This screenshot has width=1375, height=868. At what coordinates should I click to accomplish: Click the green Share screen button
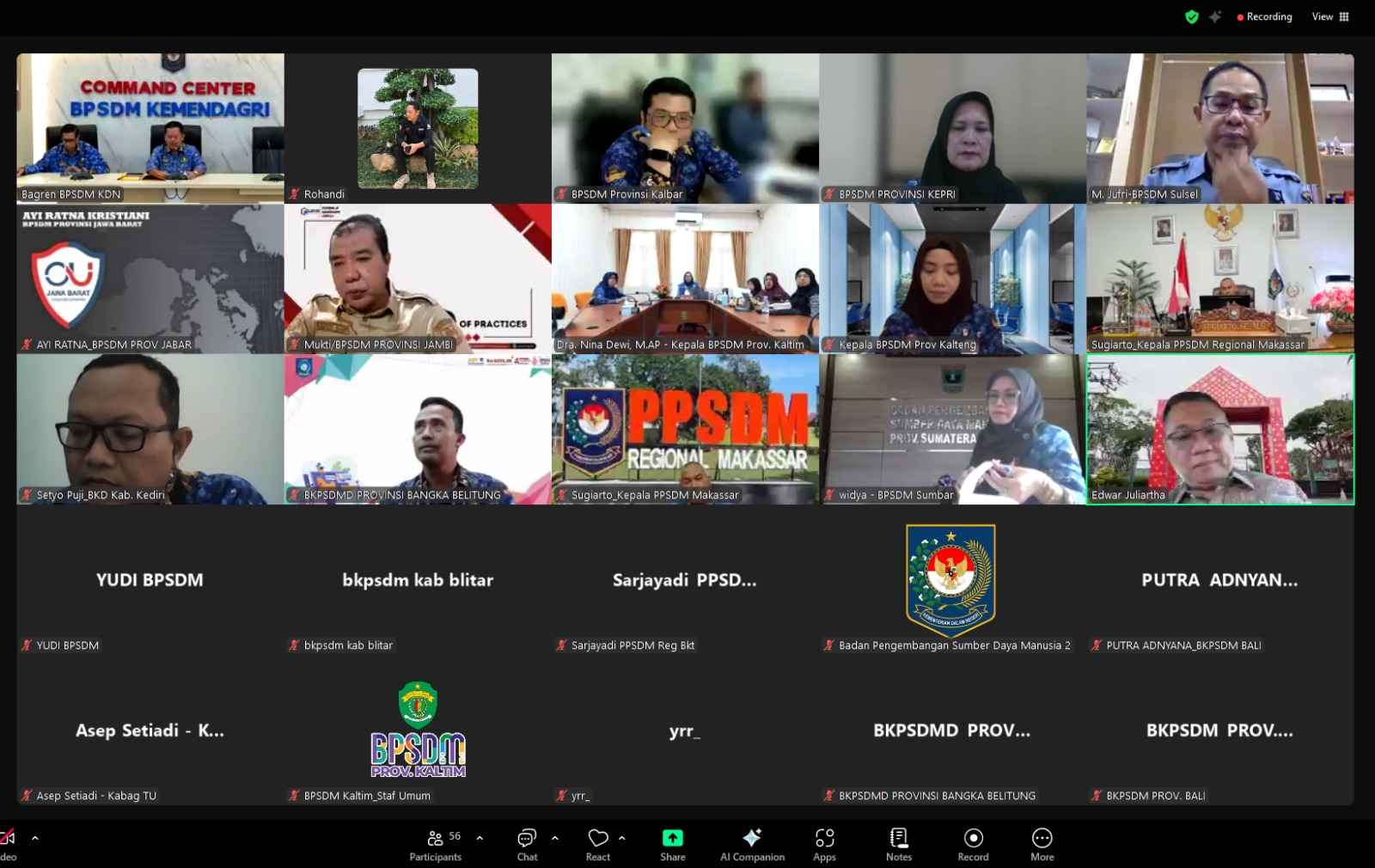coord(673,845)
